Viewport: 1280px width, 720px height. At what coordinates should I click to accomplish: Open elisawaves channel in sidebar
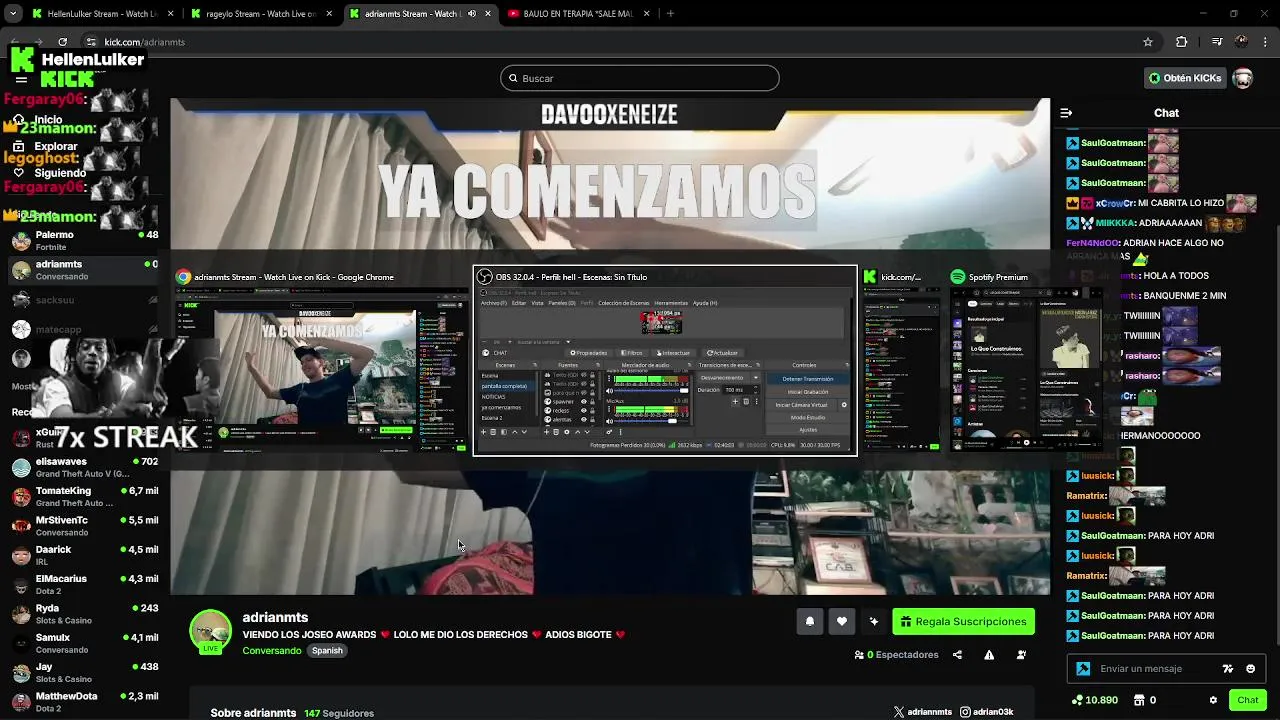tap(84, 467)
